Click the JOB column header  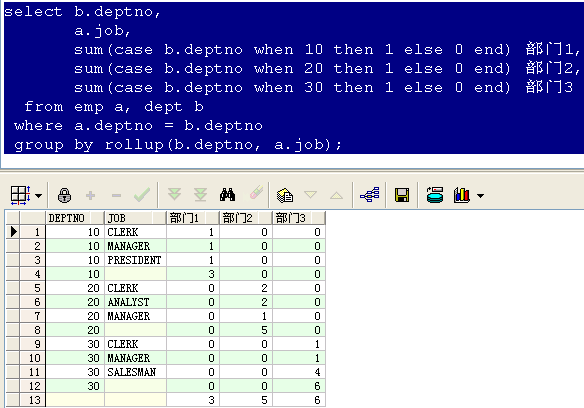(136, 218)
